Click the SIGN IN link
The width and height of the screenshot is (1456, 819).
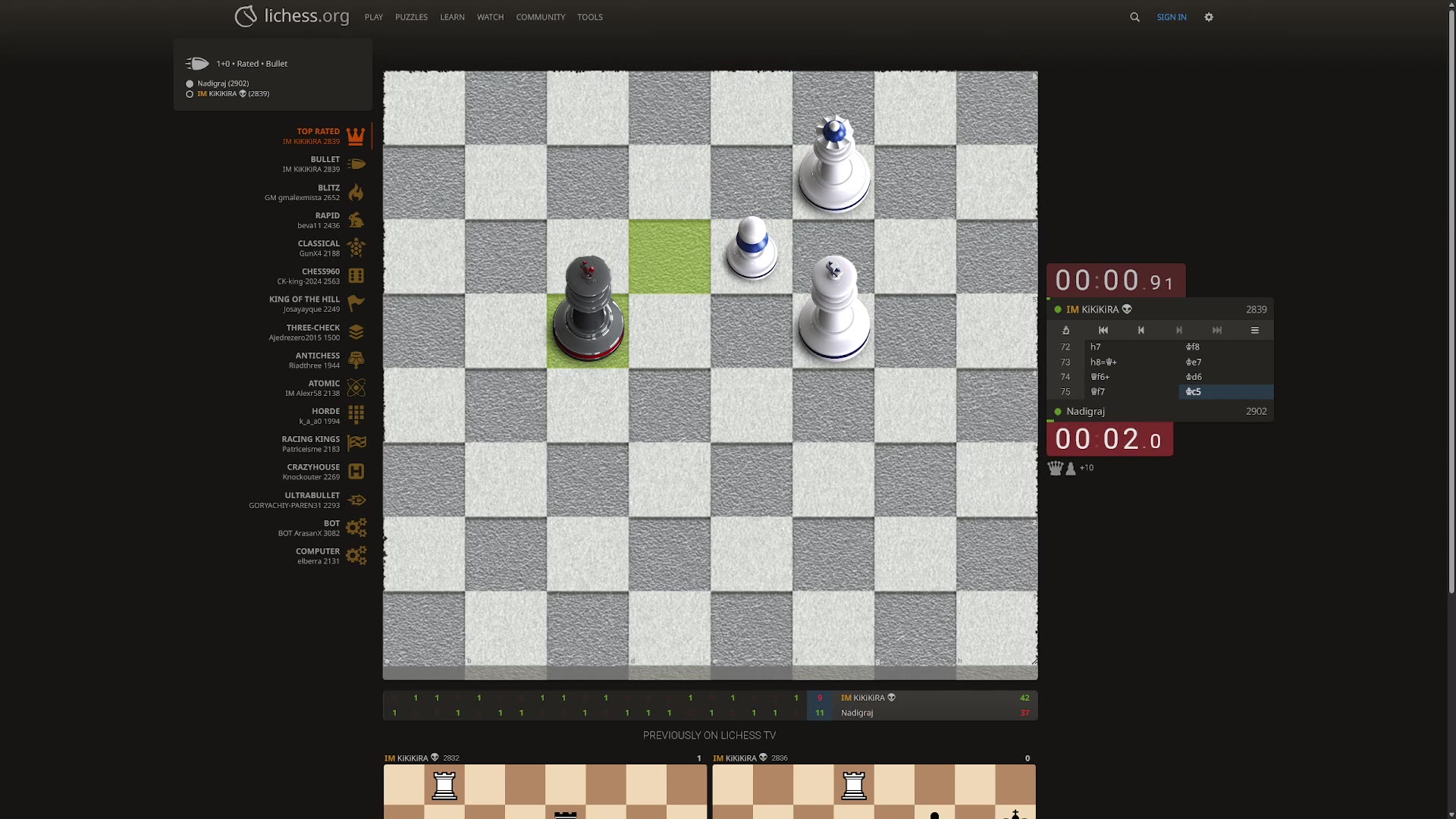pos(1171,17)
